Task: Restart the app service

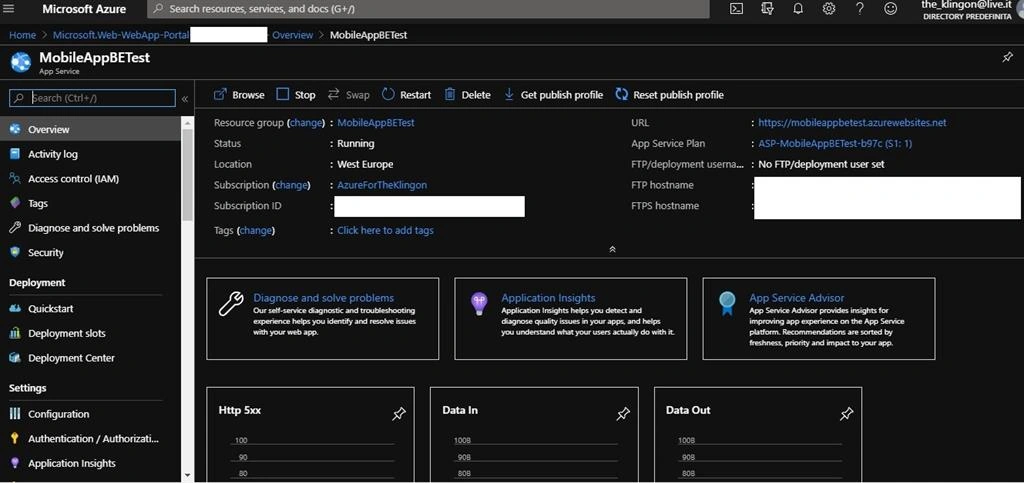Action: pos(406,95)
